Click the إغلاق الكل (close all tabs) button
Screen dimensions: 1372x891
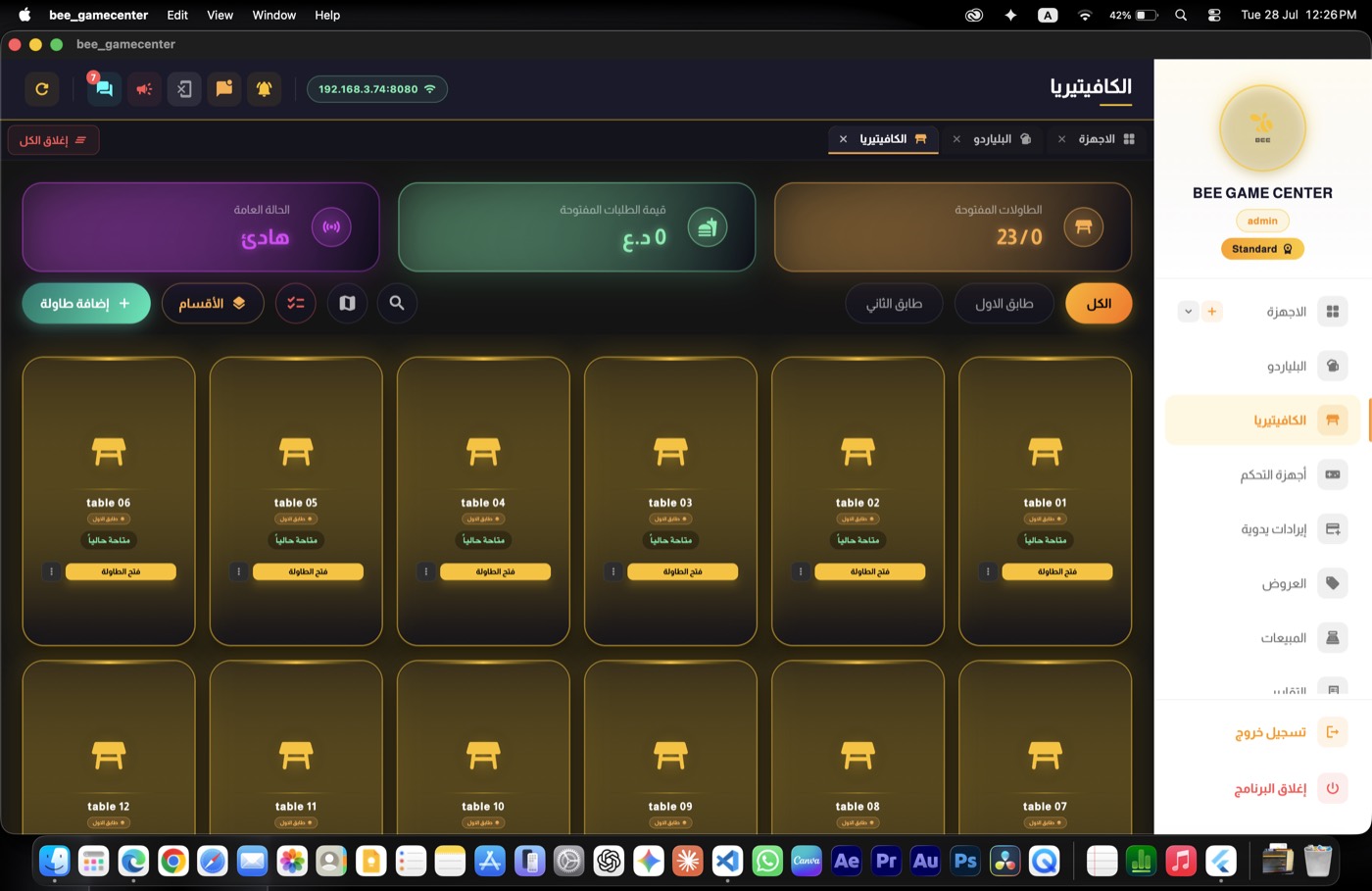click(53, 140)
